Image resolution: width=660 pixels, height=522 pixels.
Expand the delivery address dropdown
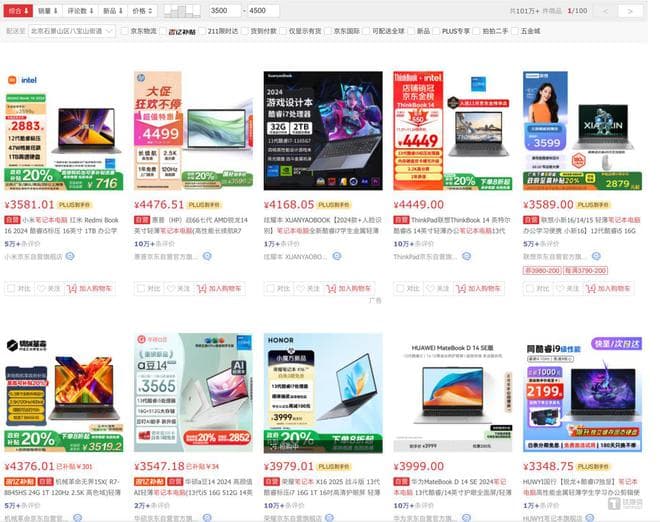point(72,31)
